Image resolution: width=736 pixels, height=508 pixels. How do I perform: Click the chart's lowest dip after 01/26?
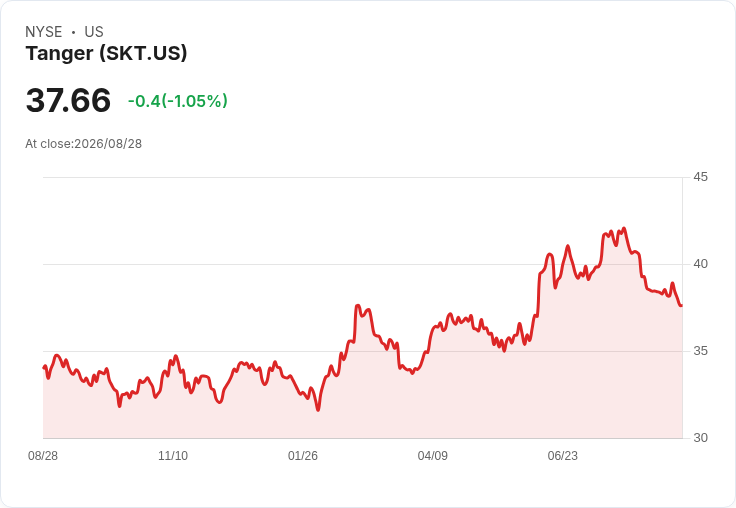(x=318, y=410)
